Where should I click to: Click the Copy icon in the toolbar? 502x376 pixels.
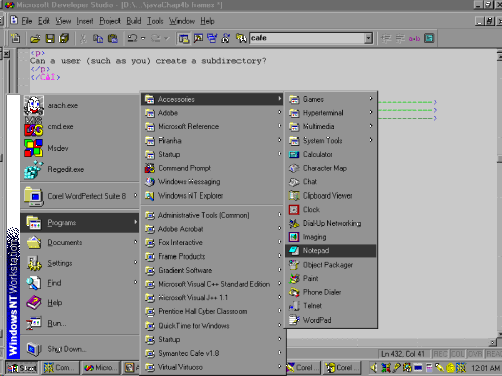[98, 38]
